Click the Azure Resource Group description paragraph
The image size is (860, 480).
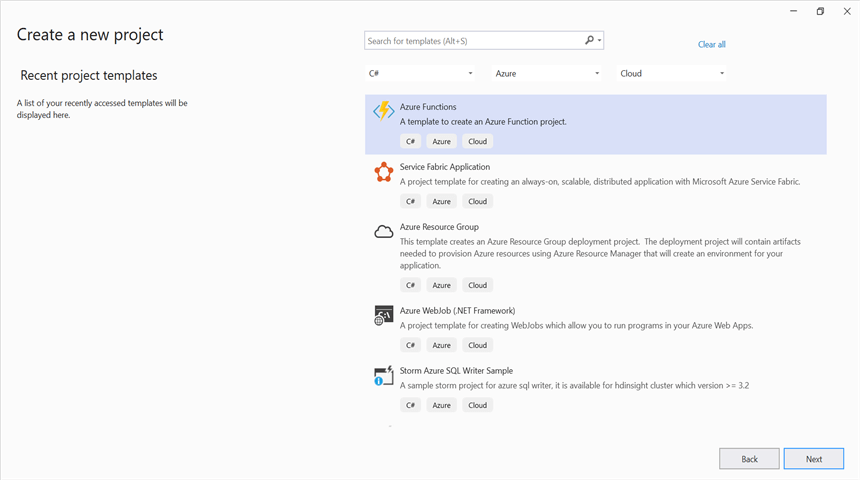[600, 253]
